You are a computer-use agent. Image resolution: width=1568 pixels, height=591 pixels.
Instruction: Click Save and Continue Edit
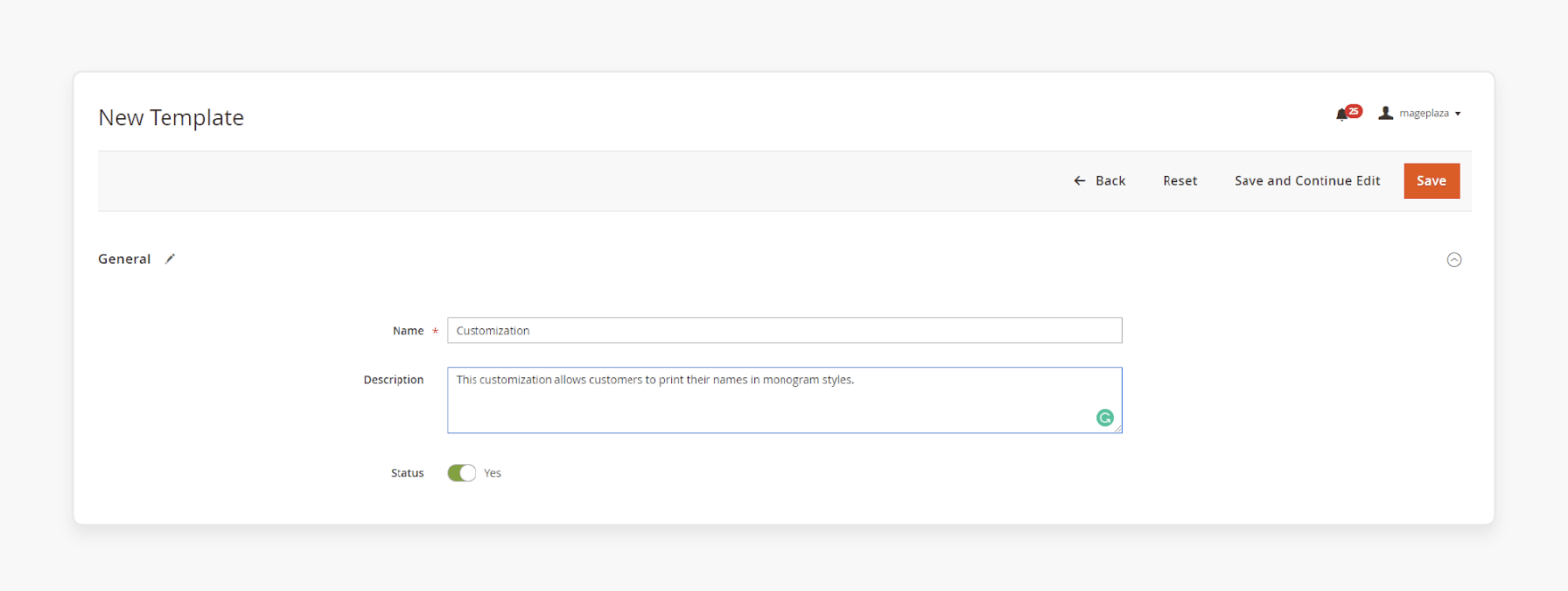tap(1307, 180)
